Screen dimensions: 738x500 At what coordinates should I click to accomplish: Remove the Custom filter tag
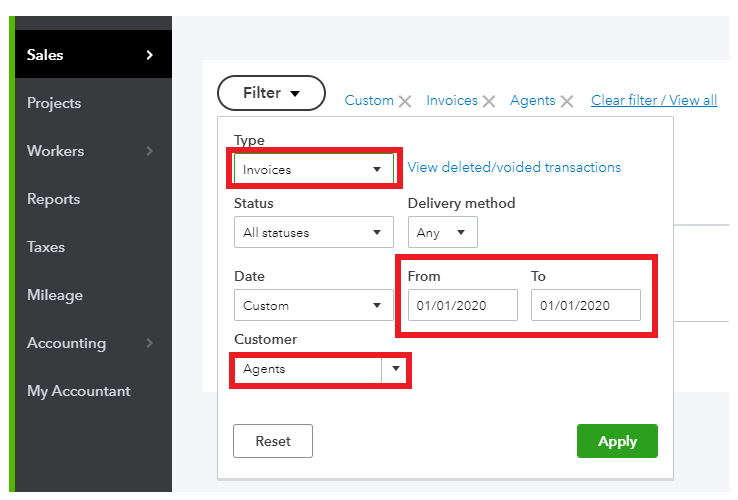point(405,101)
